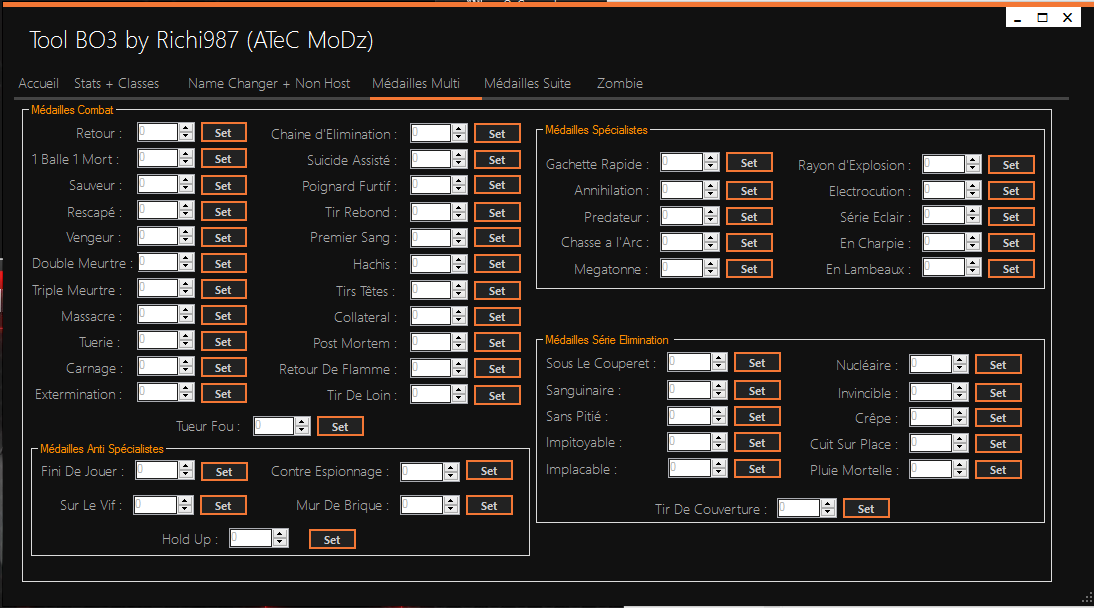This screenshot has height=608, width=1094.
Task: Increment Tueur Fou spinner up arrow
Action: click(302, 422)
